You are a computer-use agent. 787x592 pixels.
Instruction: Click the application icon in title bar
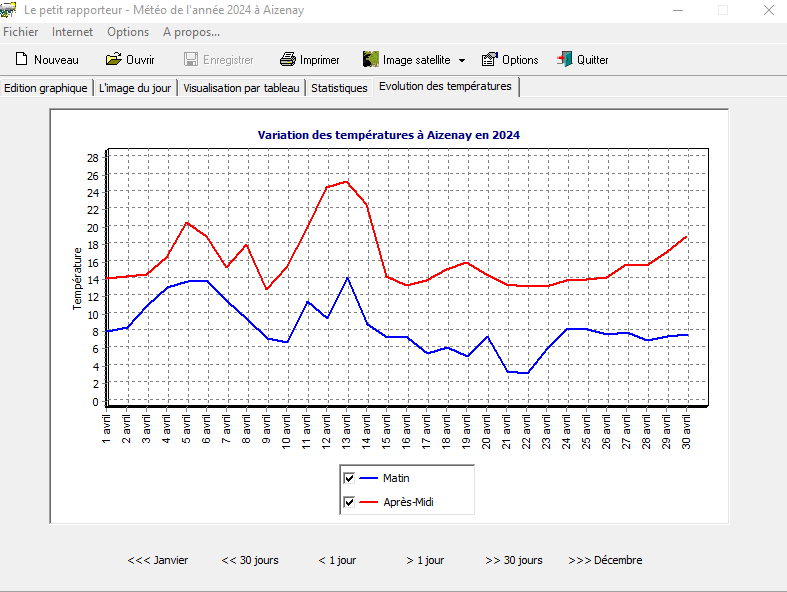coord(9,10)
